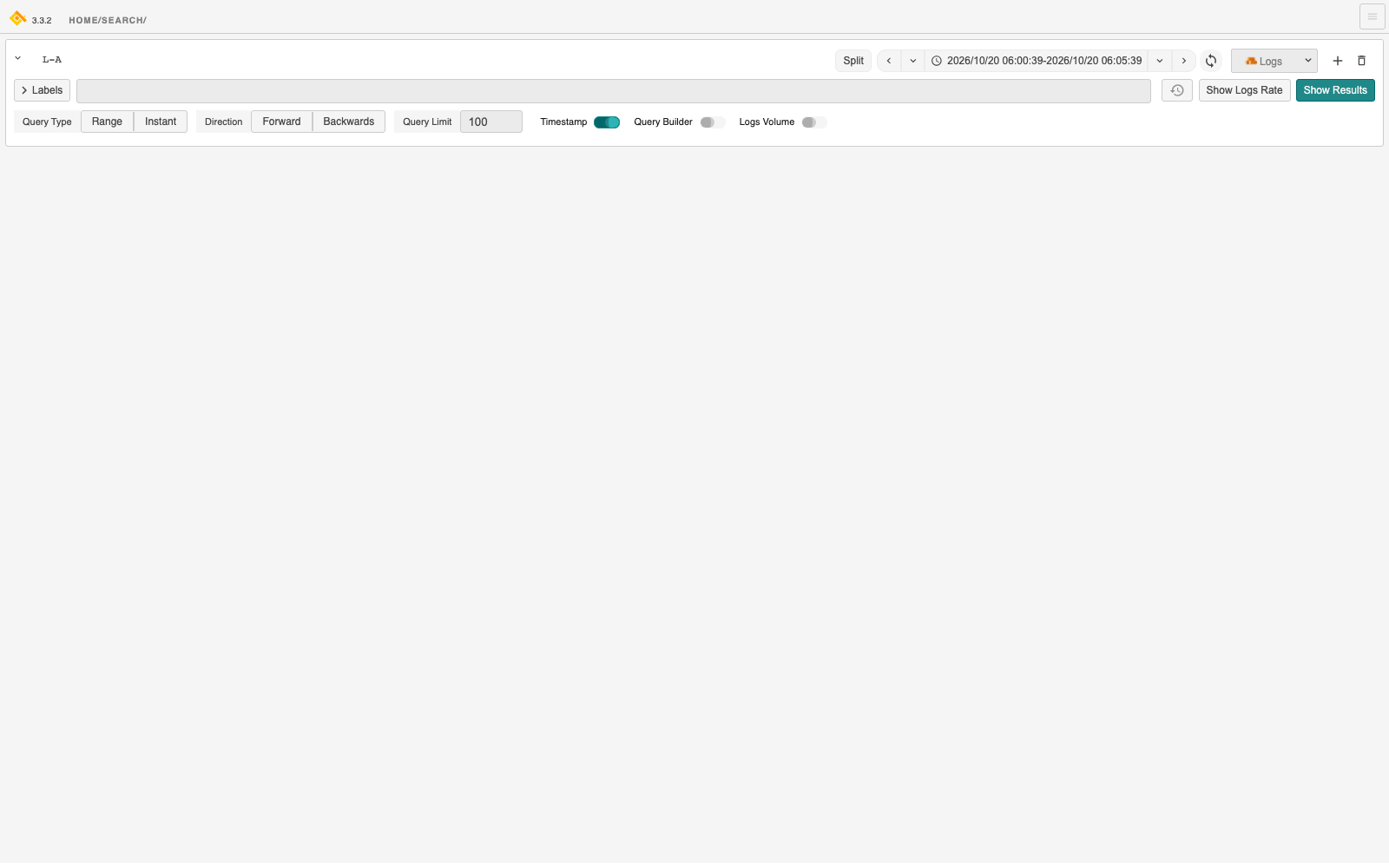The image size is (1389, 868).
Task: Click the L-A query name label
Action: click(x=52, y=60)
